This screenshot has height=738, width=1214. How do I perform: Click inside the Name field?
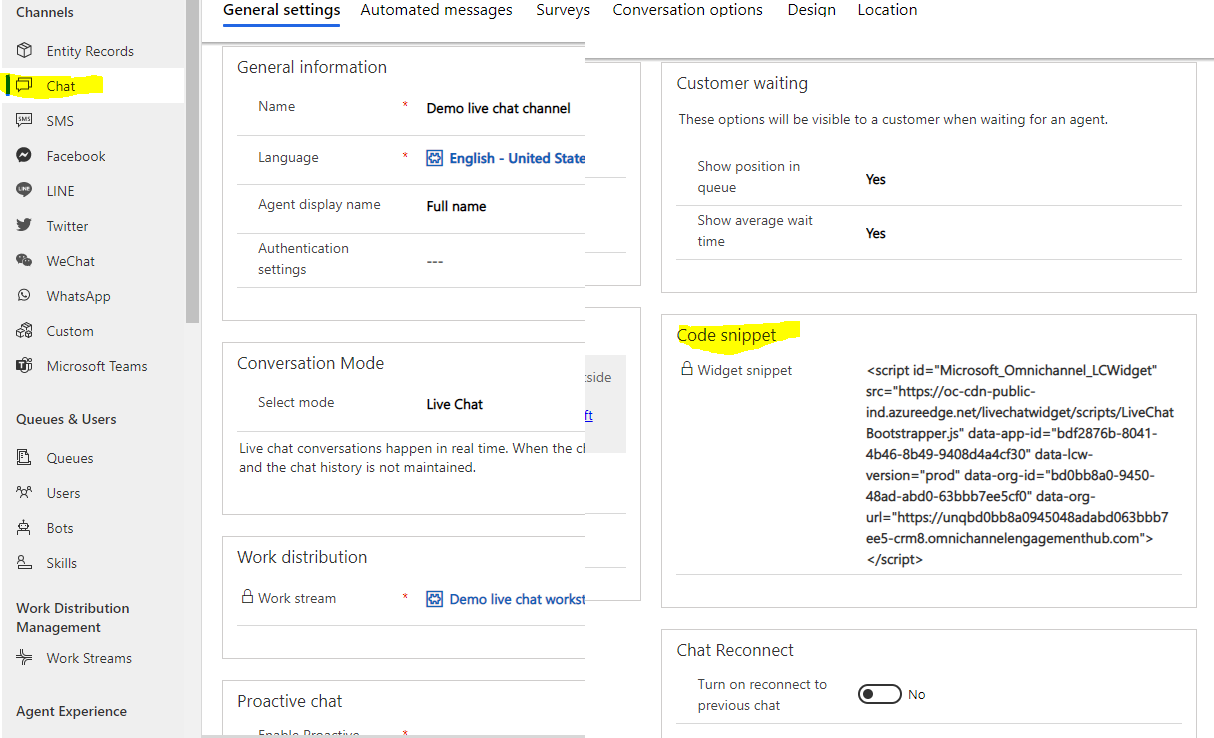click(498, 108)
